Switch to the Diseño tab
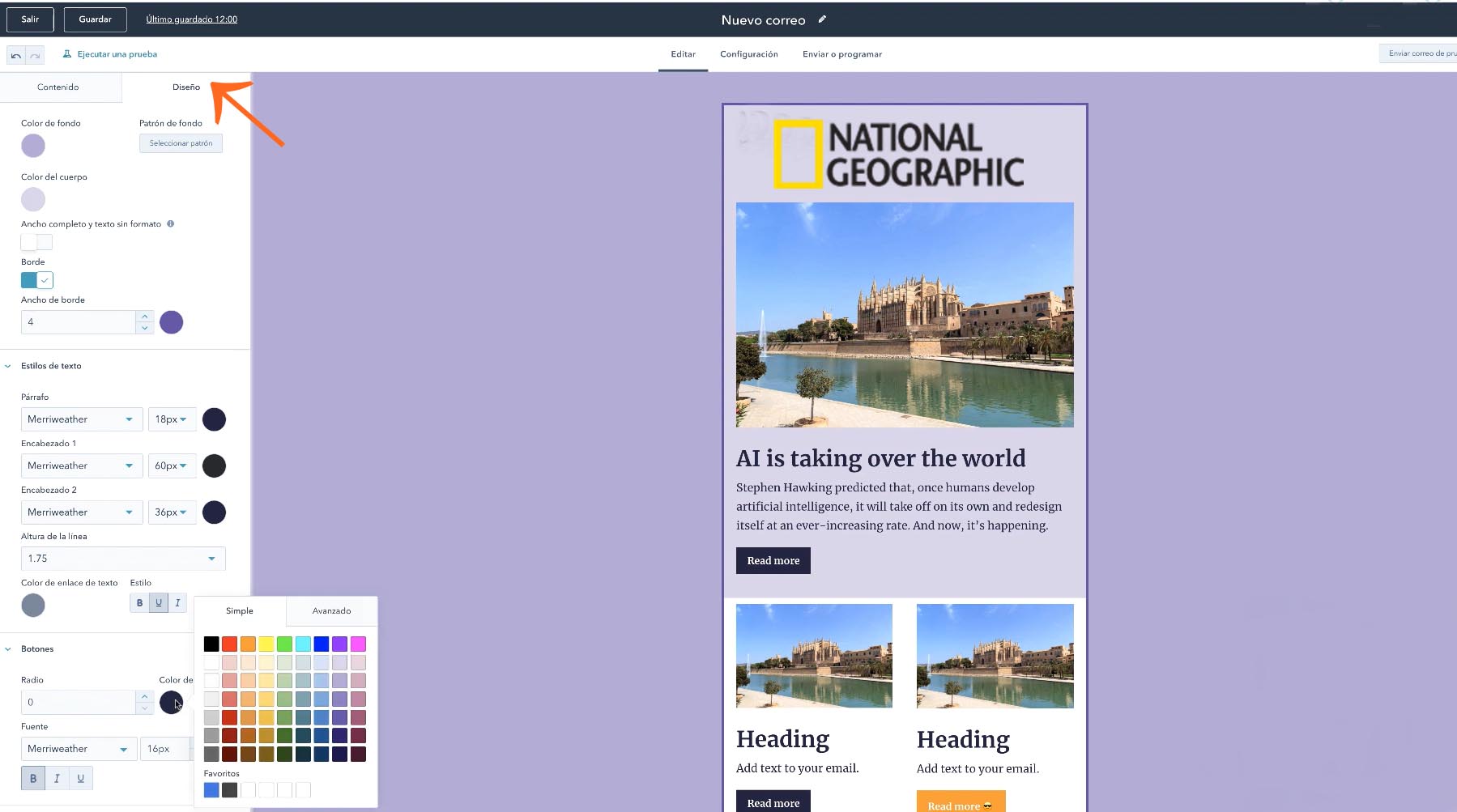The image size is (1457, 812). (186, 87)
